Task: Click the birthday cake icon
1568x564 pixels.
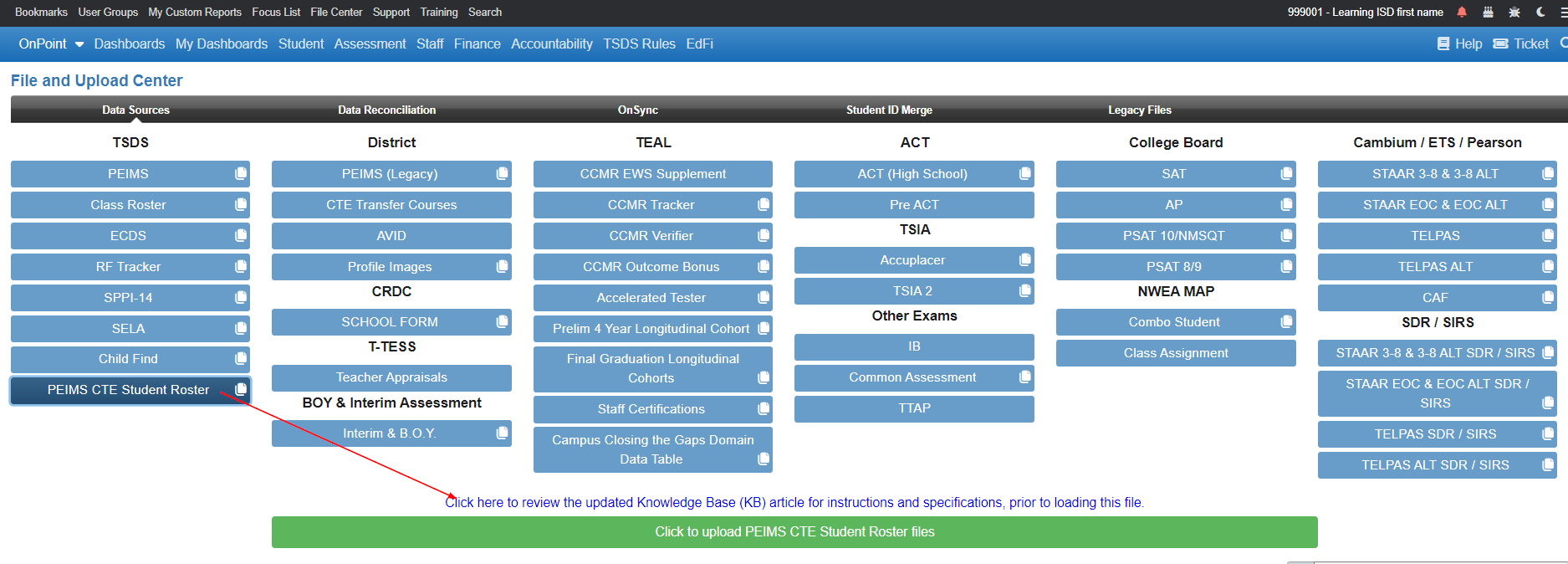Action: 1488,12
